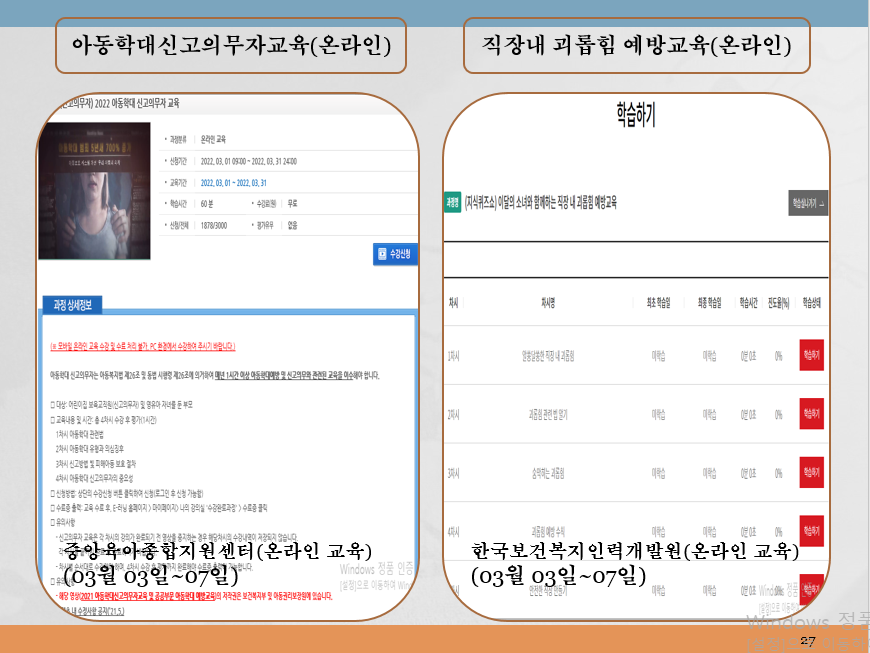Click the 3차시 lesson title in the table

[x=548, y=473]
